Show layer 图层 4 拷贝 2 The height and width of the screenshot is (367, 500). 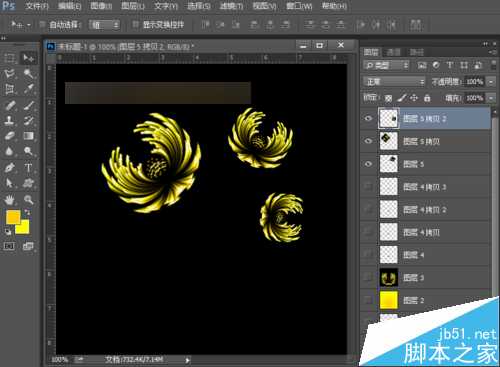click(x=368, y=209)
